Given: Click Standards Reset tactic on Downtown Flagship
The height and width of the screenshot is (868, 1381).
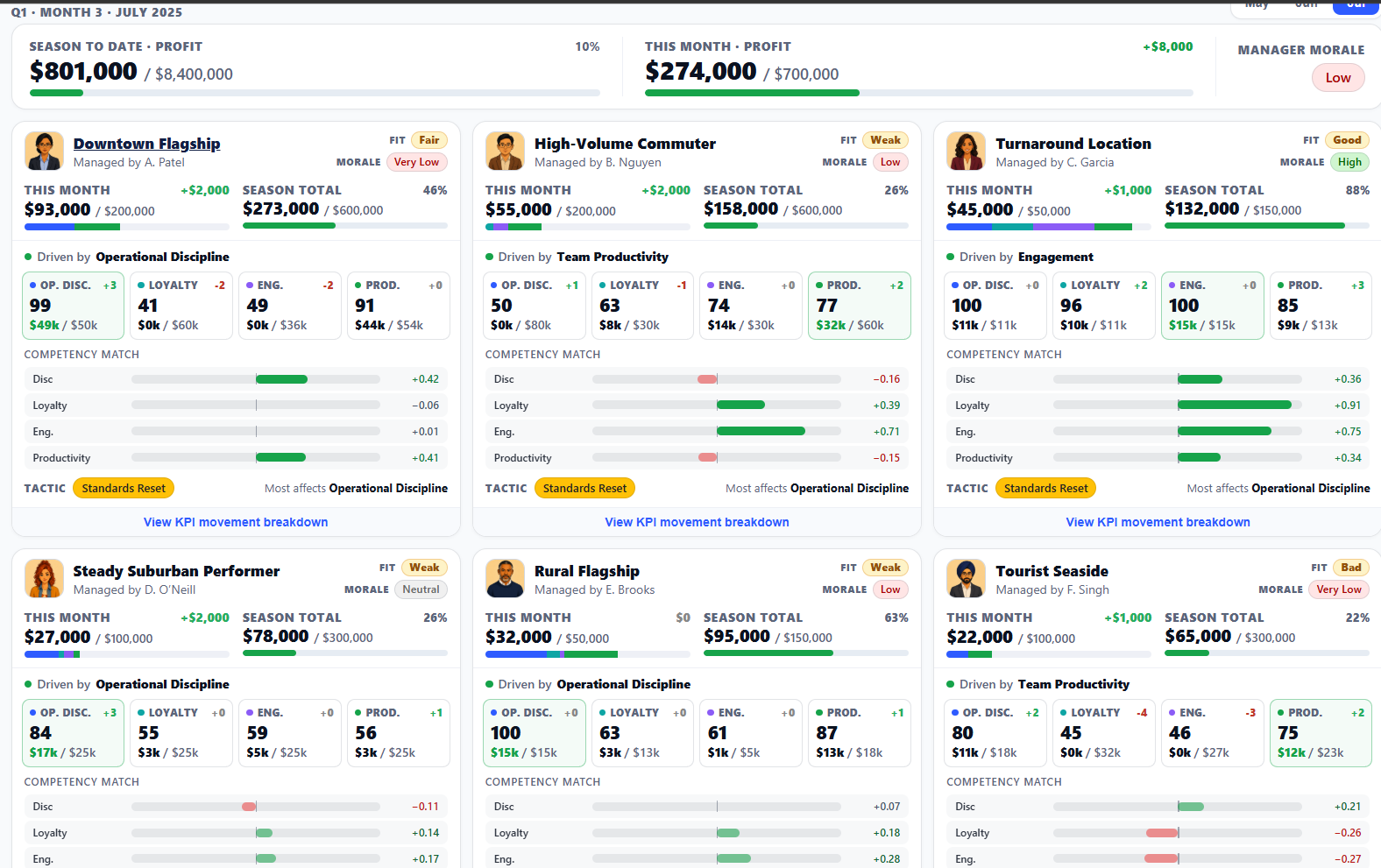Looking at the screenshot, I should pos(124,488).
